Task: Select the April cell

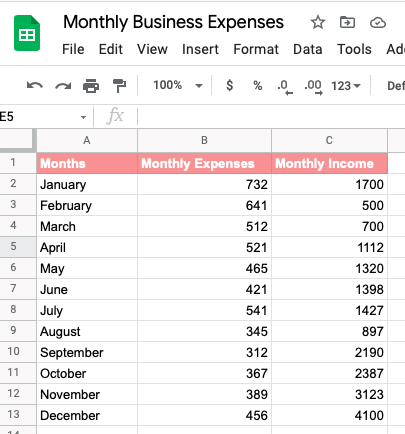Action: click(x=87, y=247)
